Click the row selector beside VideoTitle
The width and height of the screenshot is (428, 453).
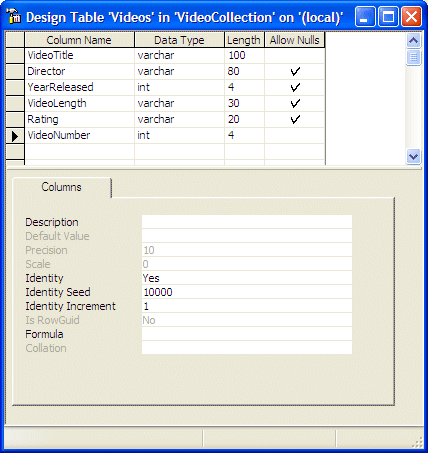click(15, 55)
